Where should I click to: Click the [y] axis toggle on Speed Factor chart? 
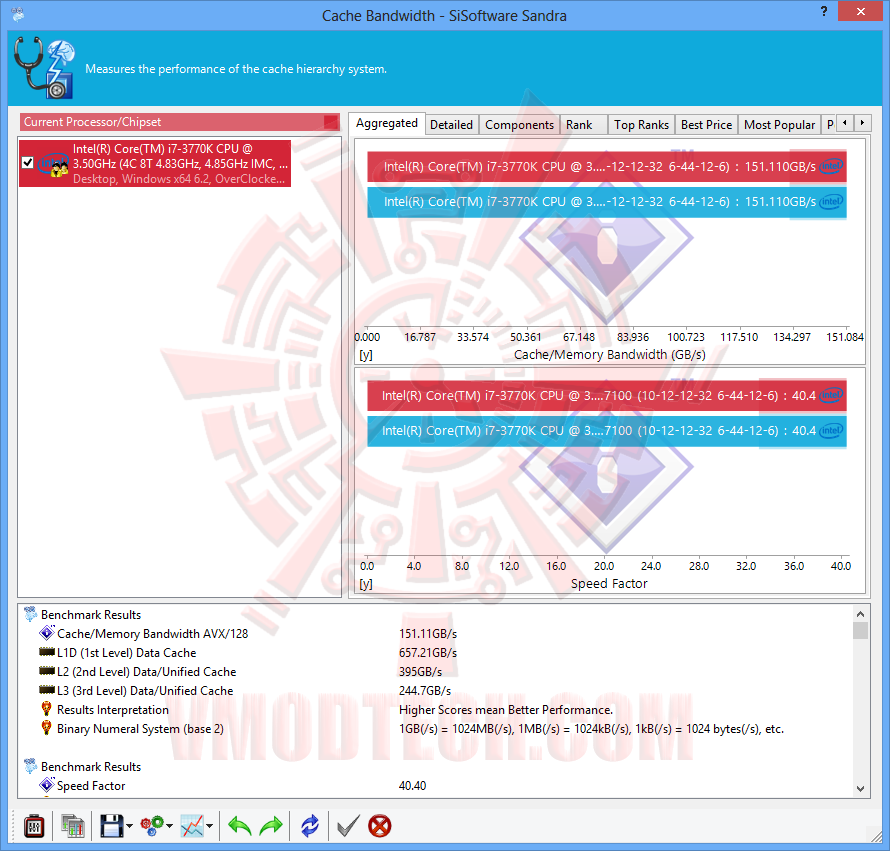click(366, 584)
